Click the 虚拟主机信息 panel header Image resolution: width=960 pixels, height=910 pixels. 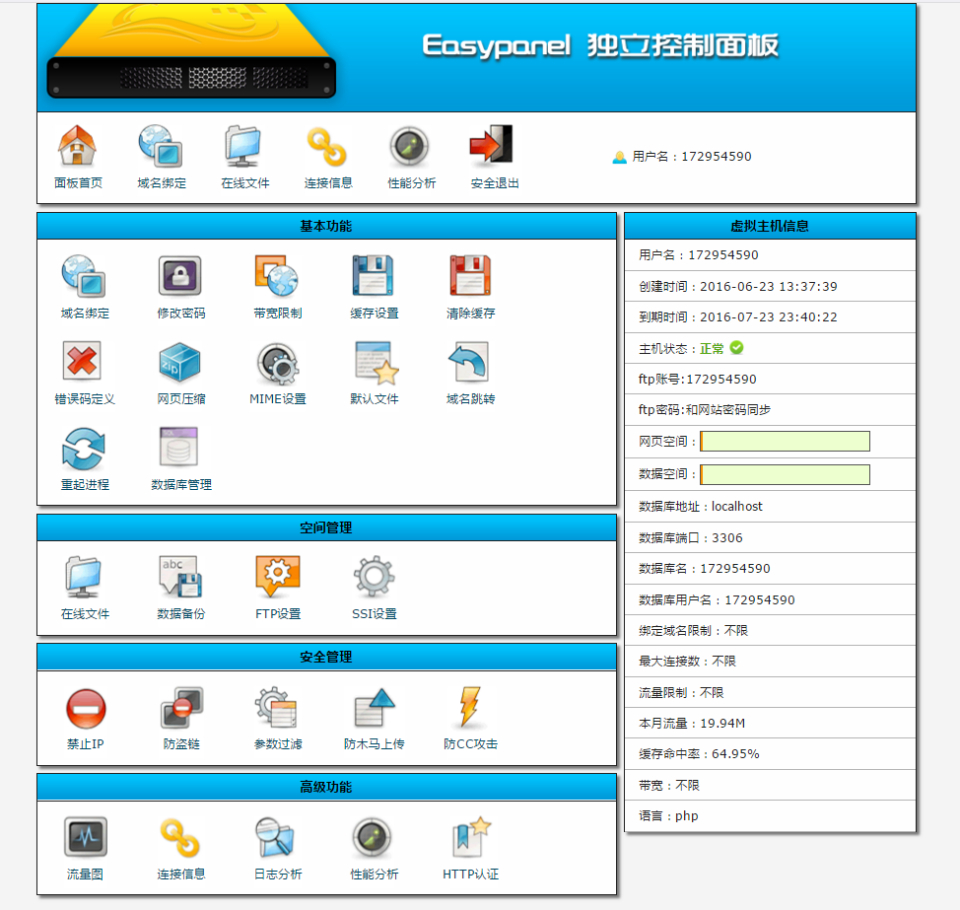(x=770, y=226)
